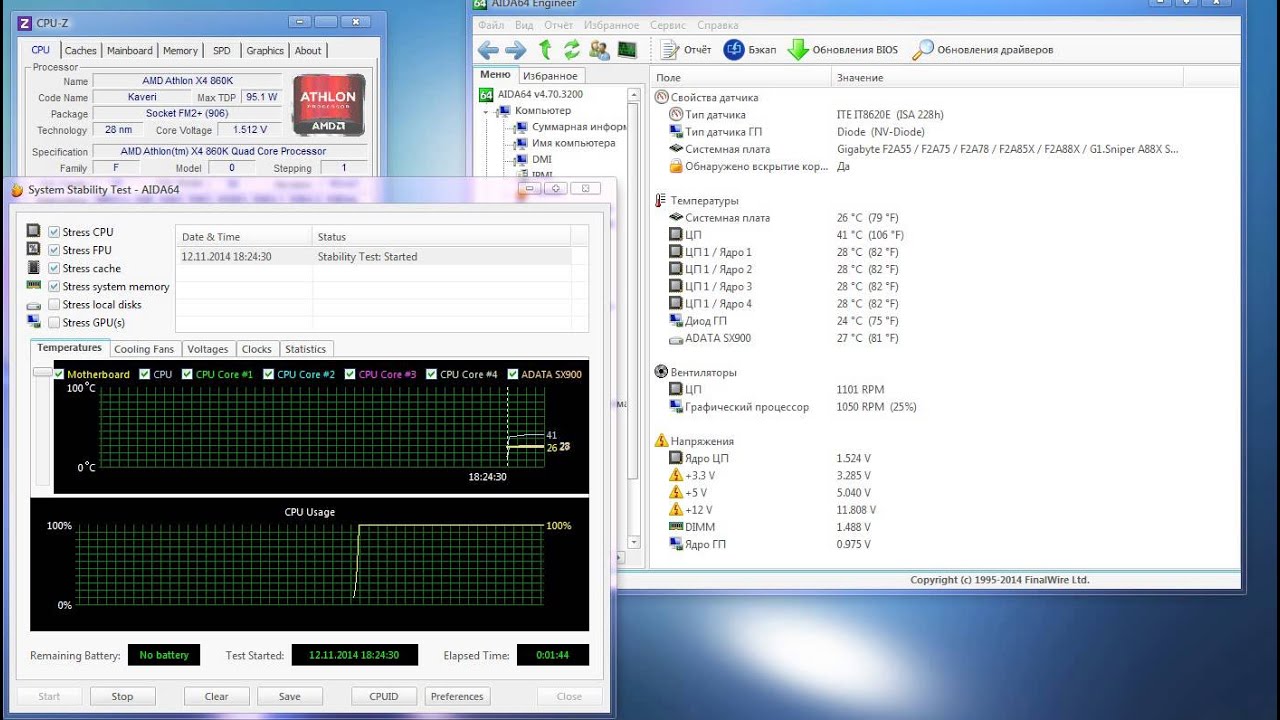Open the Вид menu in AIDA64
Viewport: 1280px width, 720px height.
pos(524,25)
